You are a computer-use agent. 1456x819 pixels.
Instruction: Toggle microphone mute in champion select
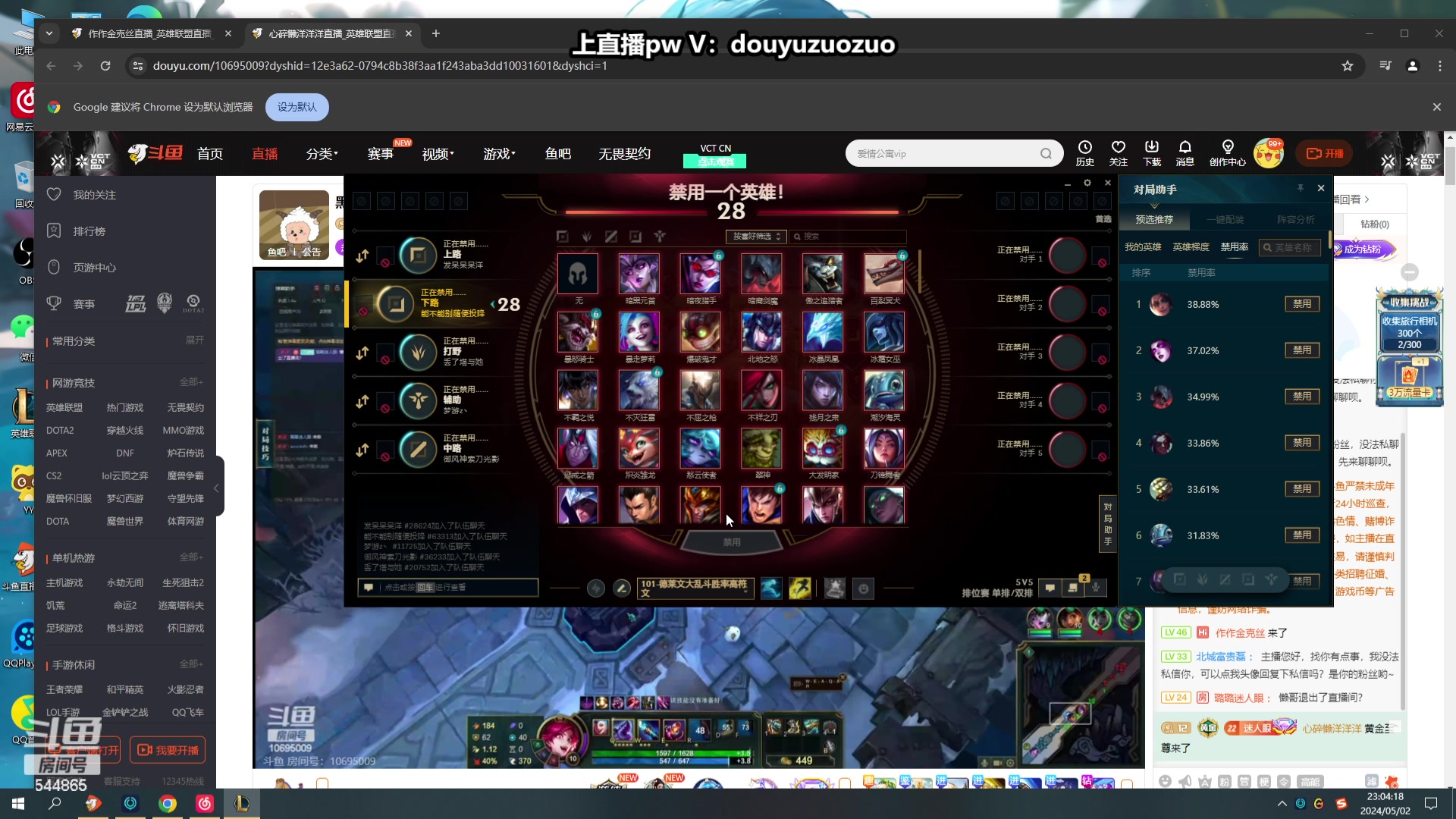1096,588
